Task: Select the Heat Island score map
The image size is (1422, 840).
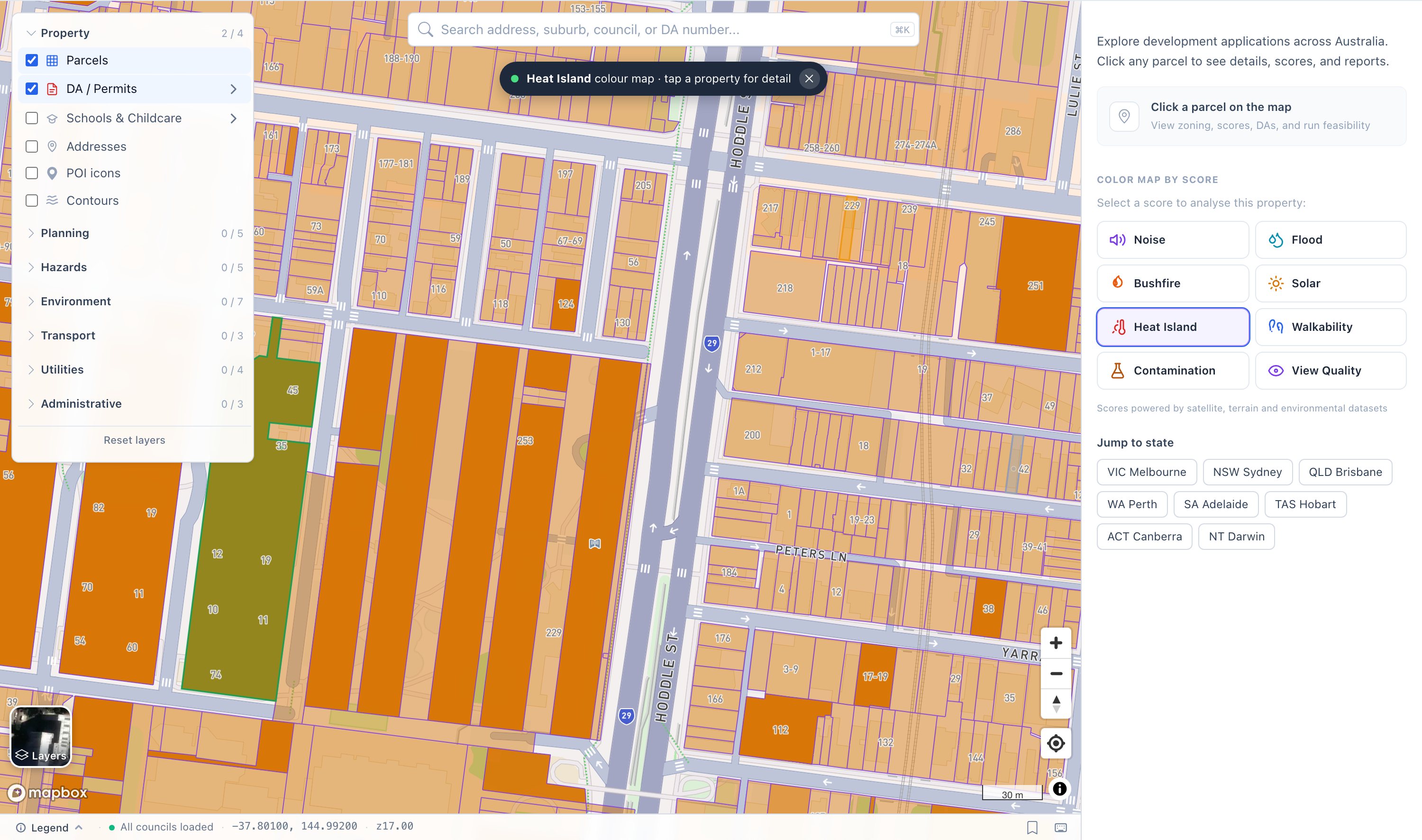Action: pos(1173,327)
